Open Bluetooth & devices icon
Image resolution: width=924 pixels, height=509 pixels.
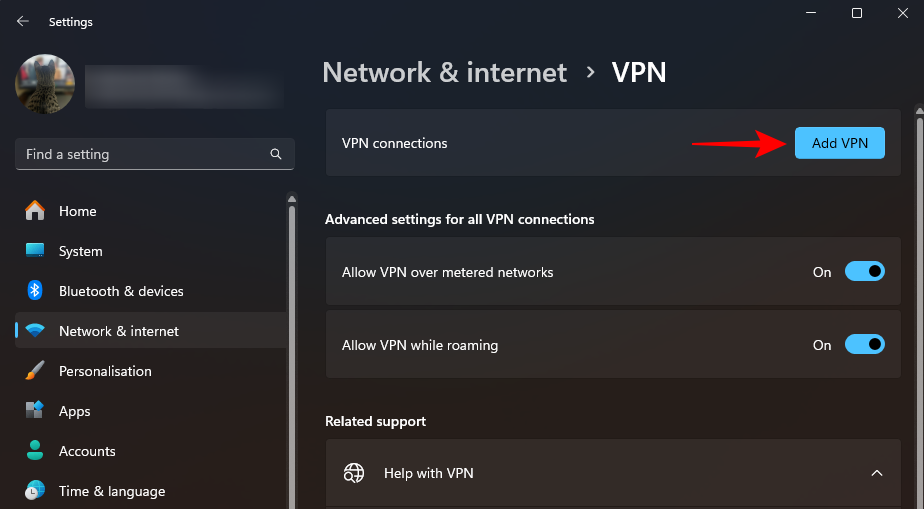[35, 291]
